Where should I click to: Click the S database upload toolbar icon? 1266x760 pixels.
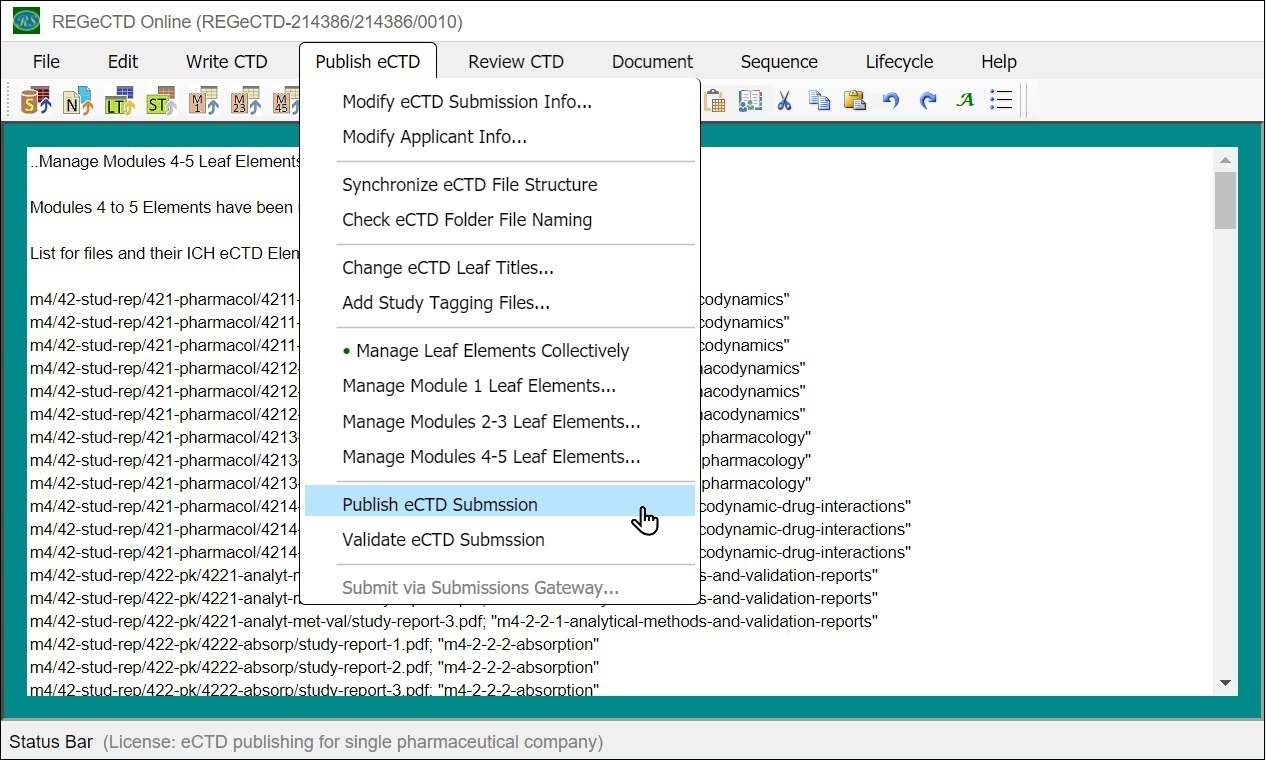click(x=36, y=101)
